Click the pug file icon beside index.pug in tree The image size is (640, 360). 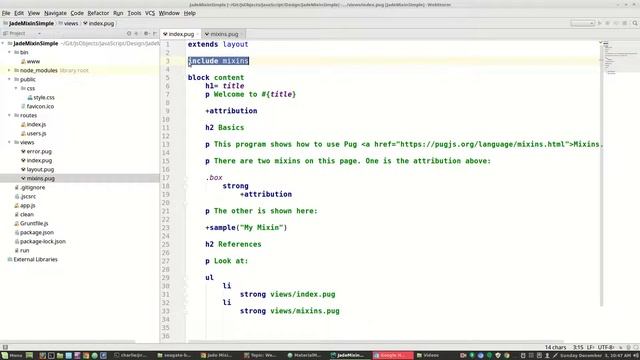[x=23, y=160]
